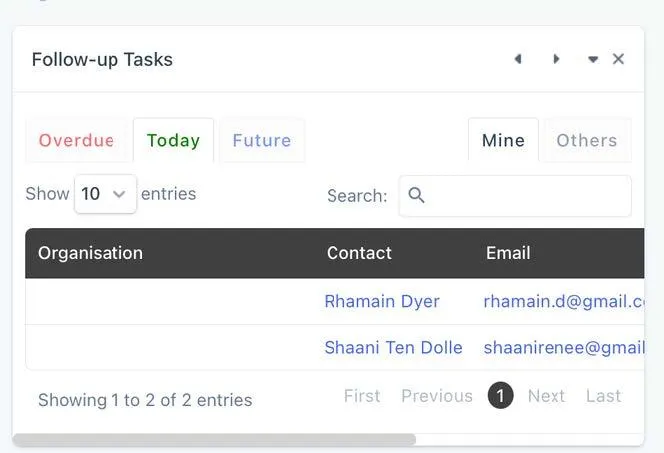664x453 pixels.
Task: Select the Today tab
Action: [x=173, y=141]
